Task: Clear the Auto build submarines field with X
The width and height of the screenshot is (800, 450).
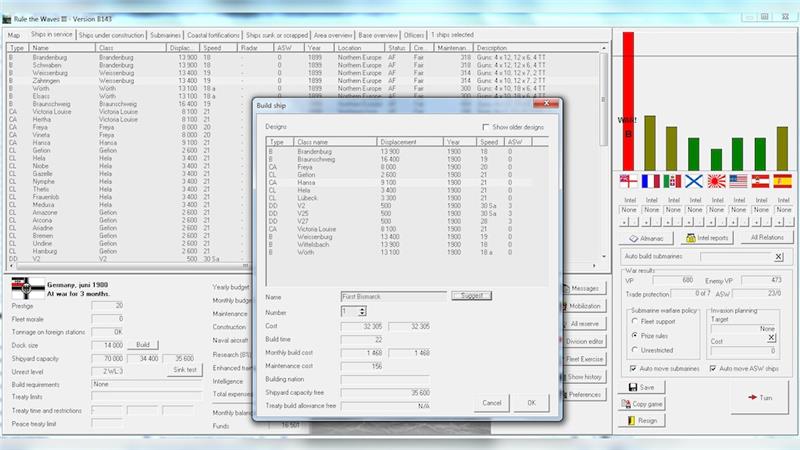Action: click(x=779, y=257)
